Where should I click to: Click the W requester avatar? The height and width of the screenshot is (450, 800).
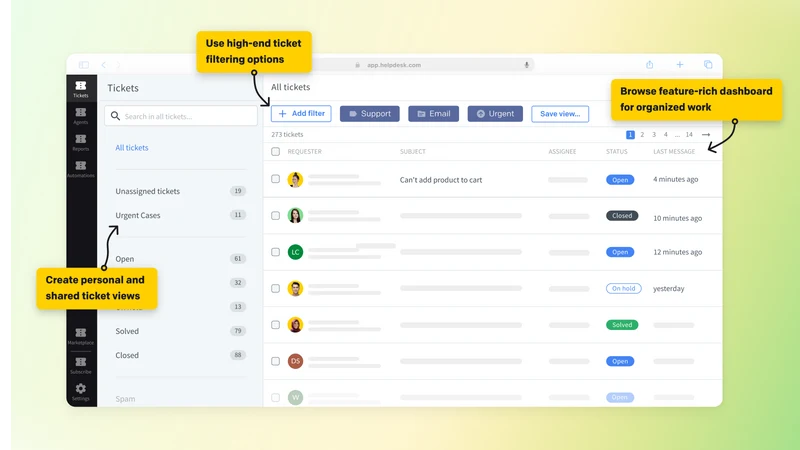pyautogui.click(x=295, y=397)
